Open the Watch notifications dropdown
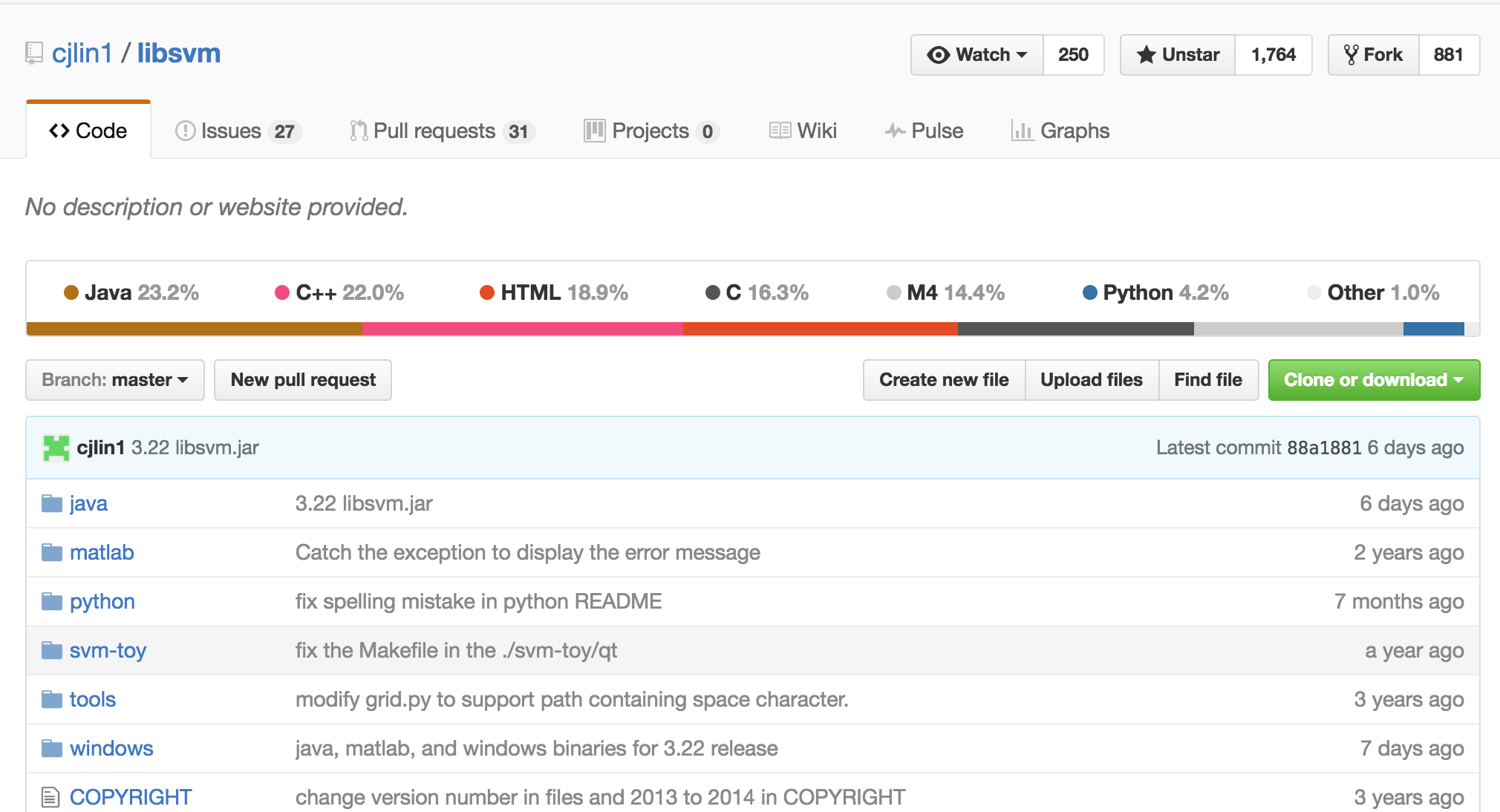 click(x=977, y=55)
